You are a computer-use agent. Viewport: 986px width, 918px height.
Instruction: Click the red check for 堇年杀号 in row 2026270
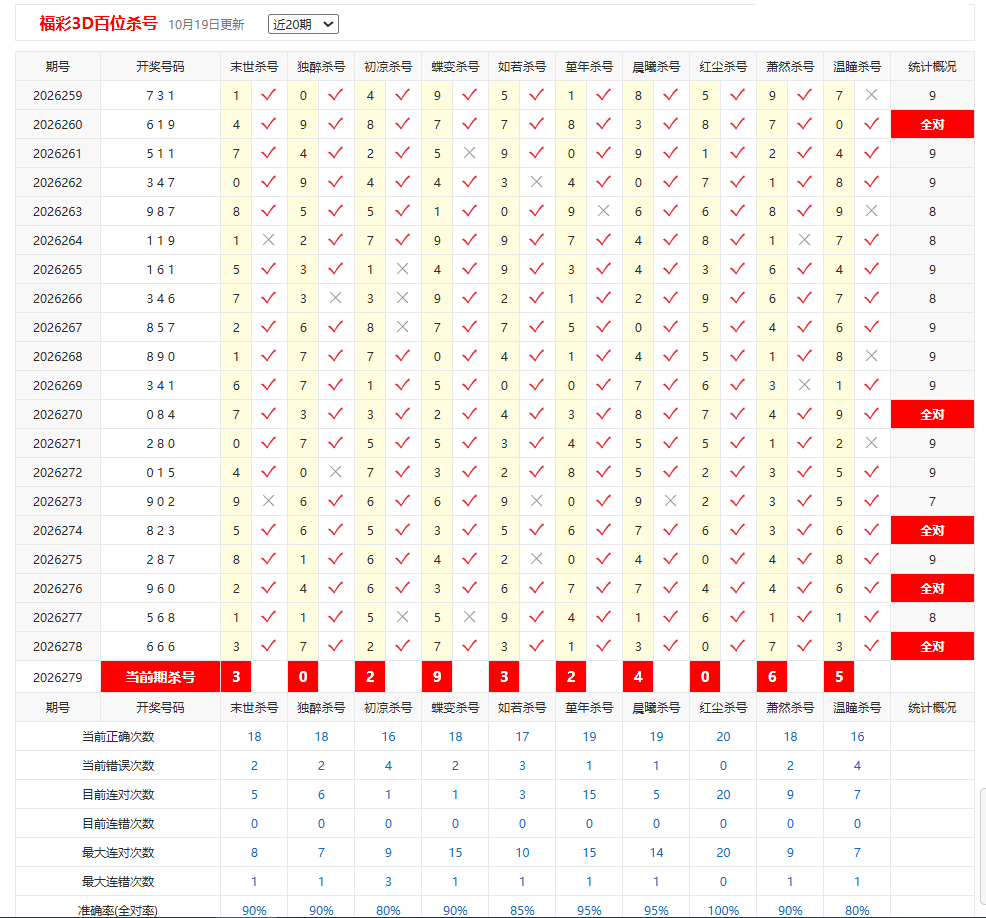604,414
